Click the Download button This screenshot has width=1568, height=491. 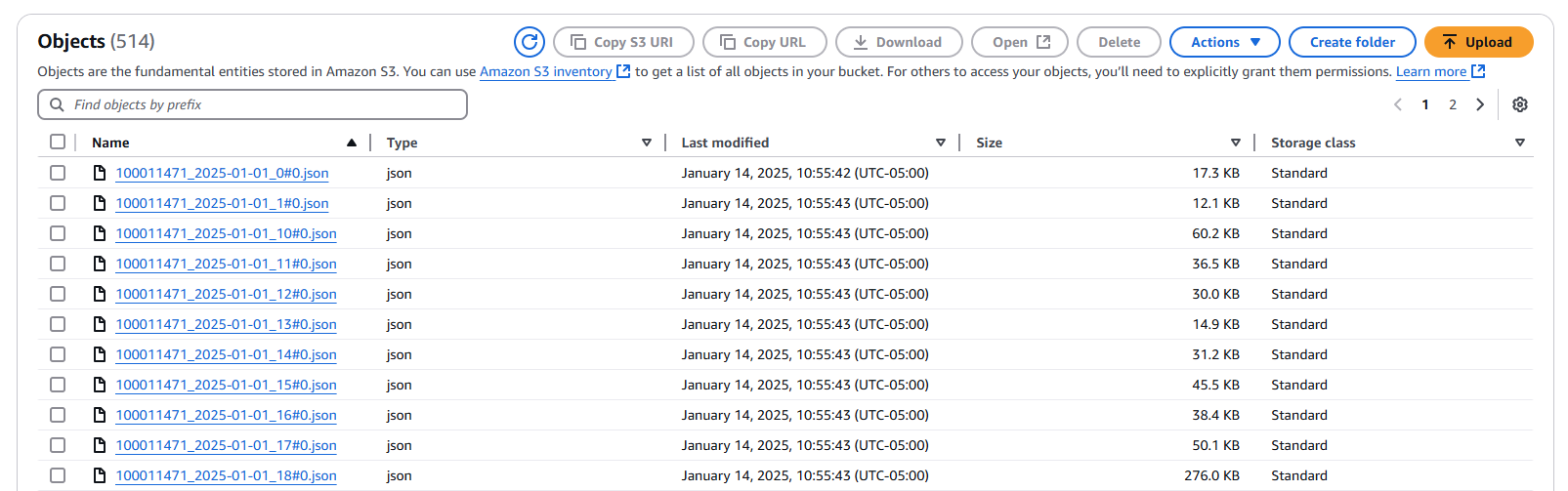point(898,42)
